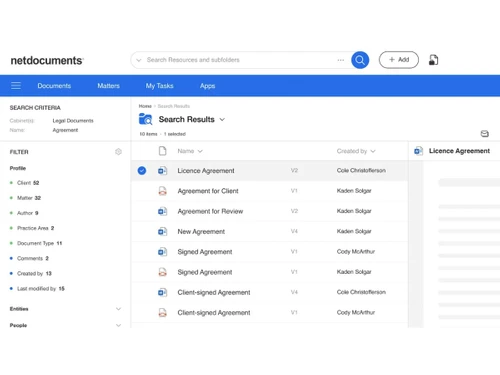Expand the Search Results title dropdown
Image resolution: width=500 pixels, height=375 pixels.
coord(222,119)
